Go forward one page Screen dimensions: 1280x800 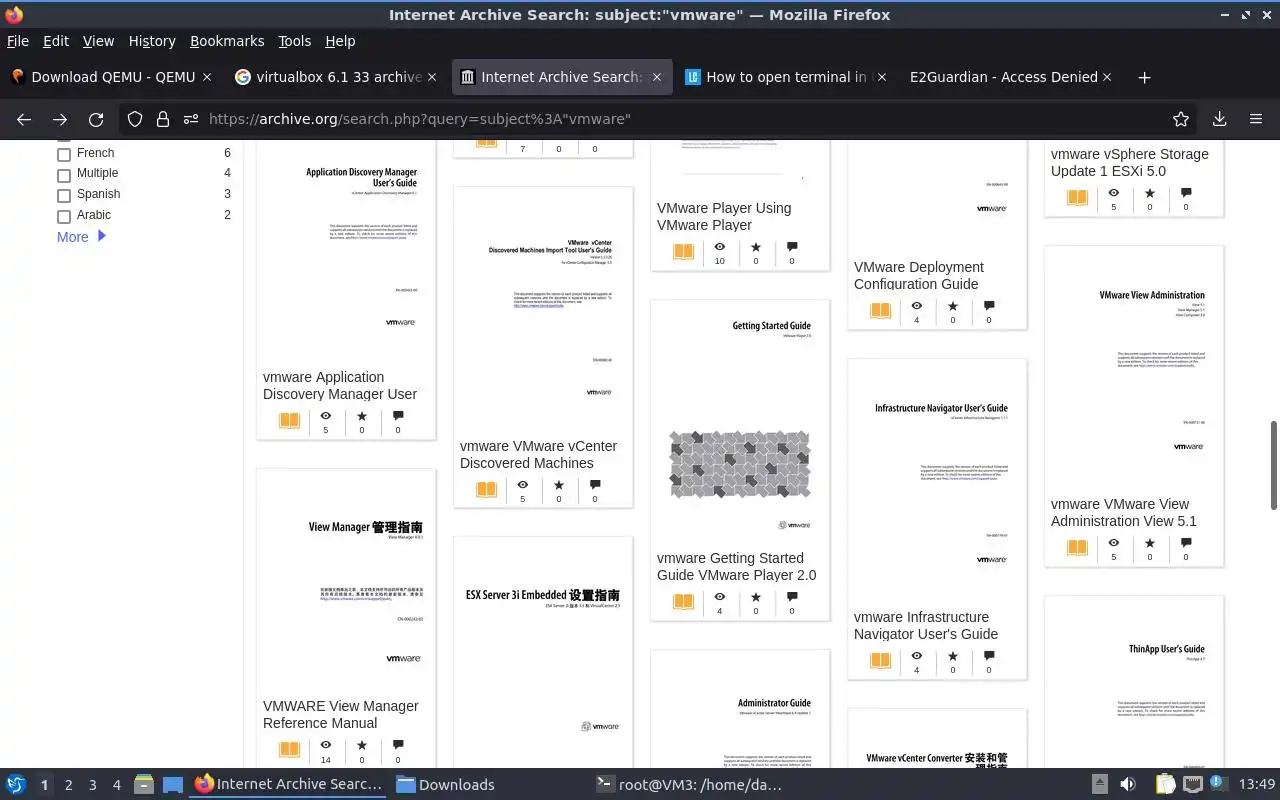(x=60, y=119)
